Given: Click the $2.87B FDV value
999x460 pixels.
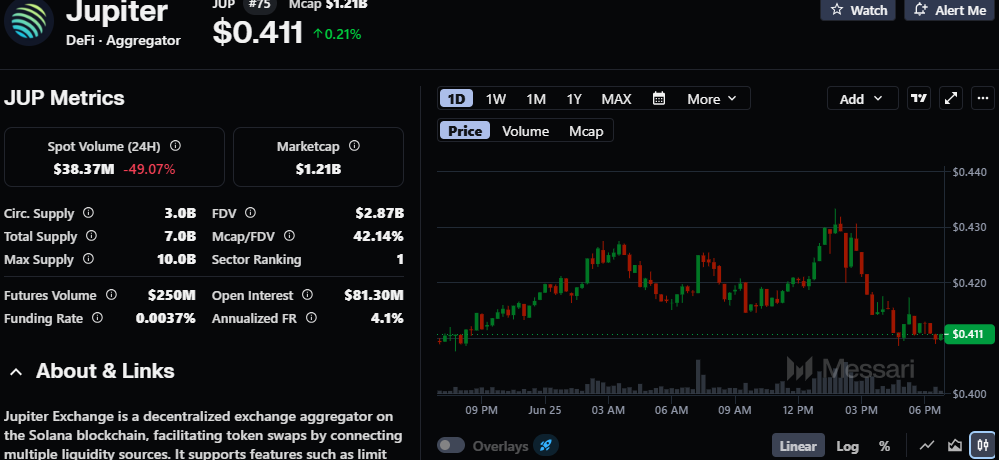Looking at the screenshot, I should pos(380,213).
